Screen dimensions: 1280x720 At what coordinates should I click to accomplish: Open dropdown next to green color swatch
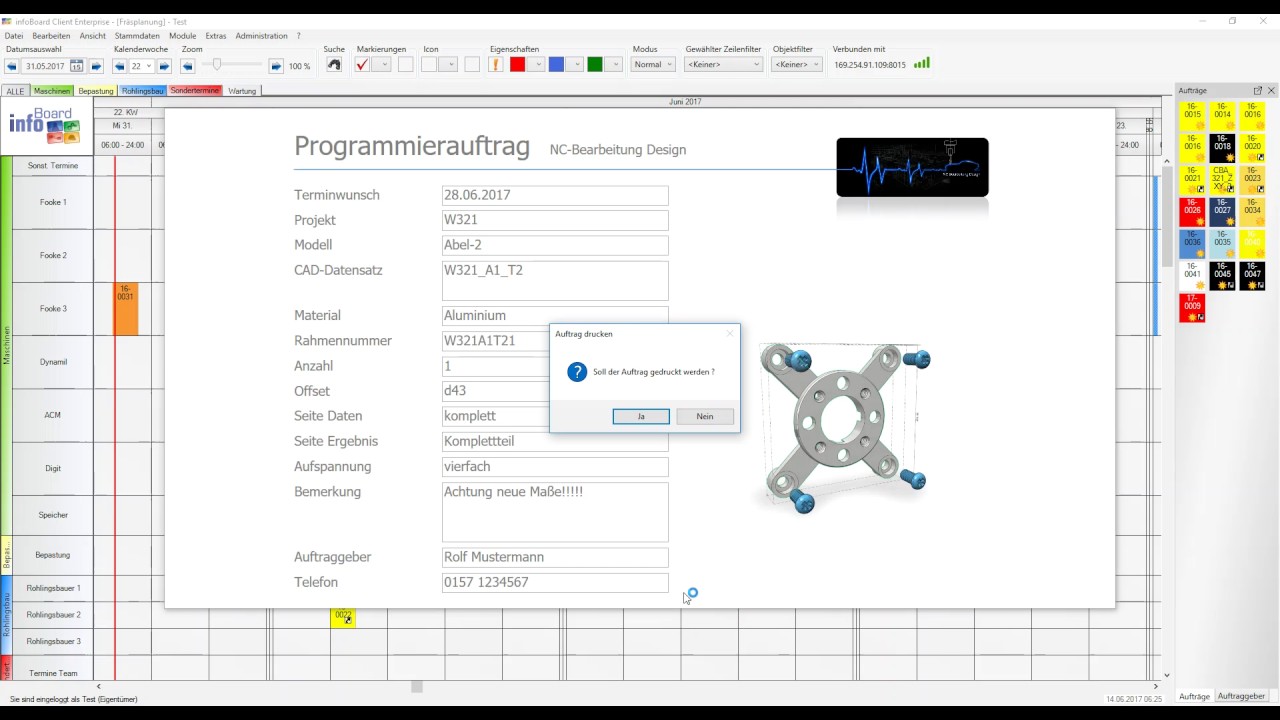pos(614,65)
